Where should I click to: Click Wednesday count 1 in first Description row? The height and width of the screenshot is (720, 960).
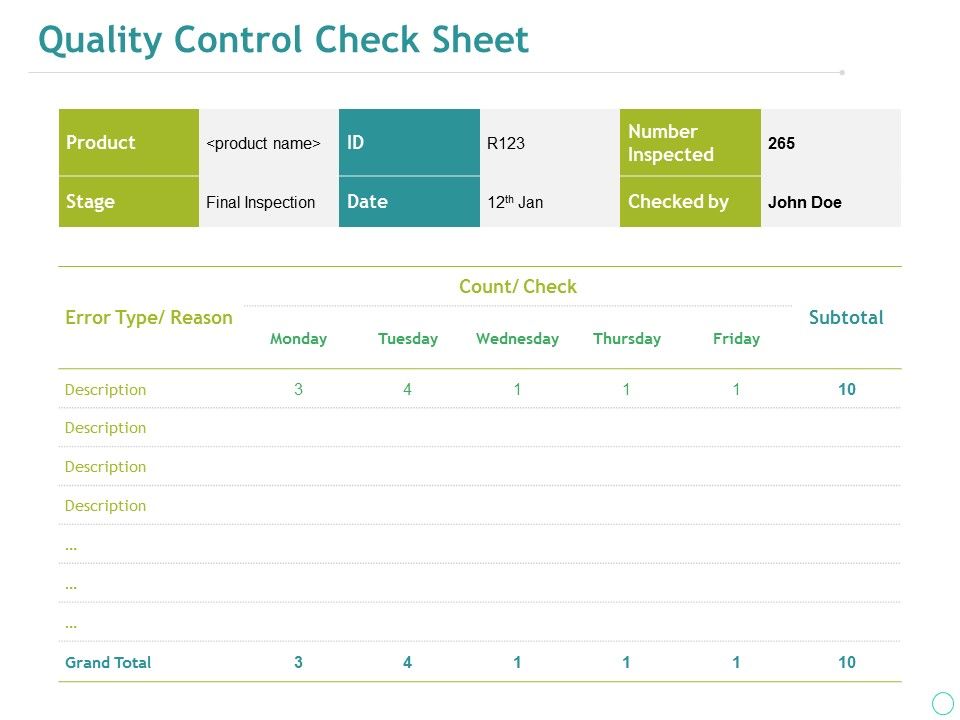[517, 389]
